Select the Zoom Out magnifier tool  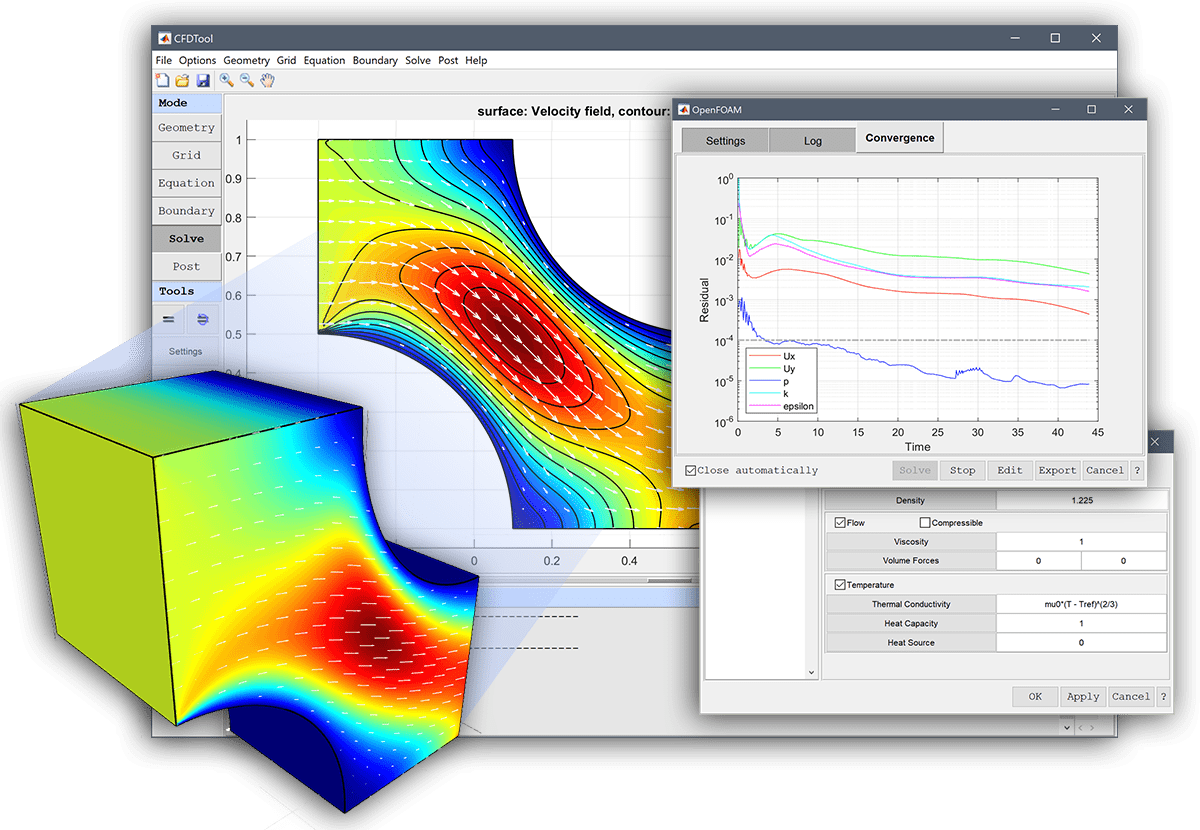(244, 80)
